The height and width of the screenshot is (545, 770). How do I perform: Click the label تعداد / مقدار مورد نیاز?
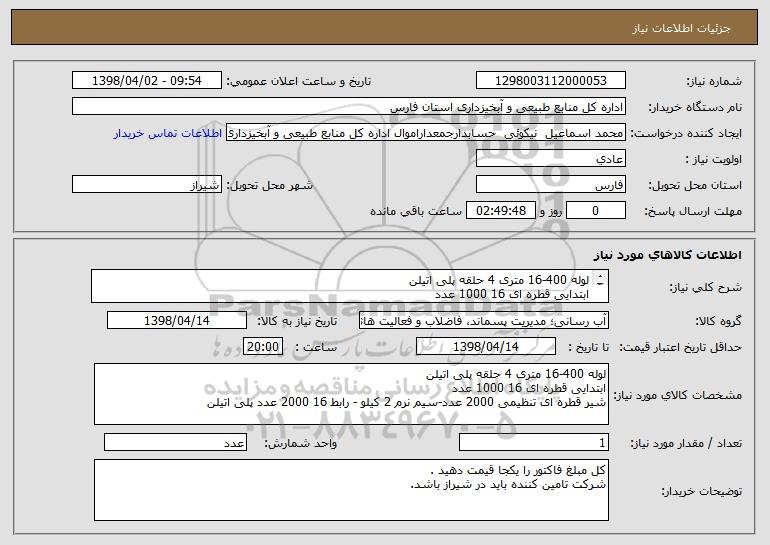click(686, 443)
